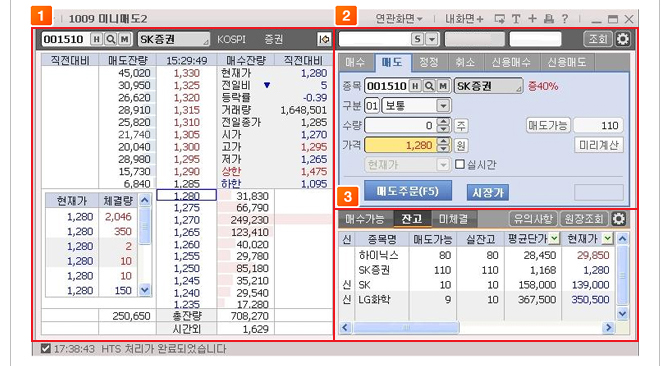Open balance panel settings gear beside 원장조회
This screenshot has height=366, width=670.
pos(618,219)
